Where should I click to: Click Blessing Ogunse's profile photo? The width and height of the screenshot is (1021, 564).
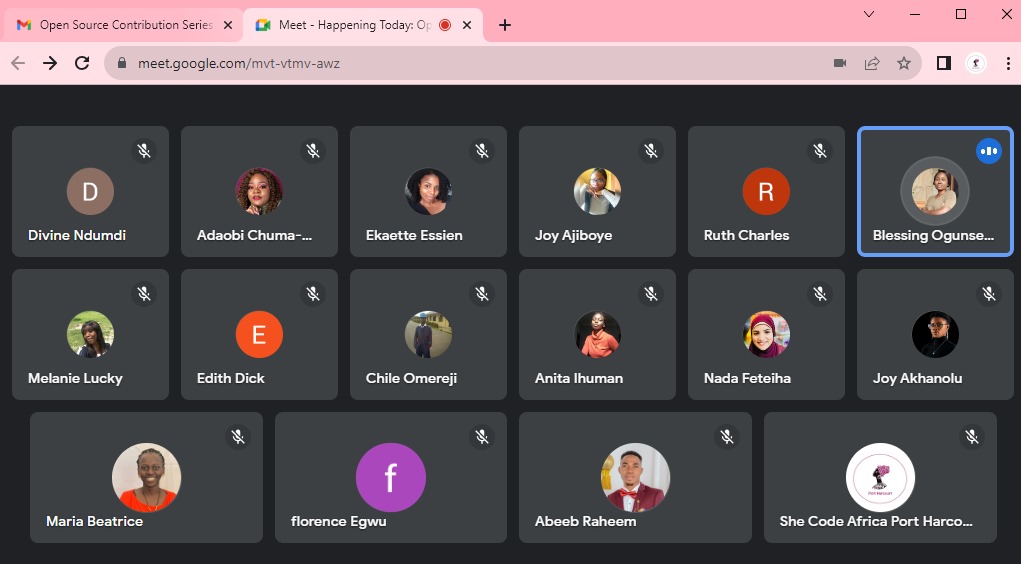click(935, 191)
